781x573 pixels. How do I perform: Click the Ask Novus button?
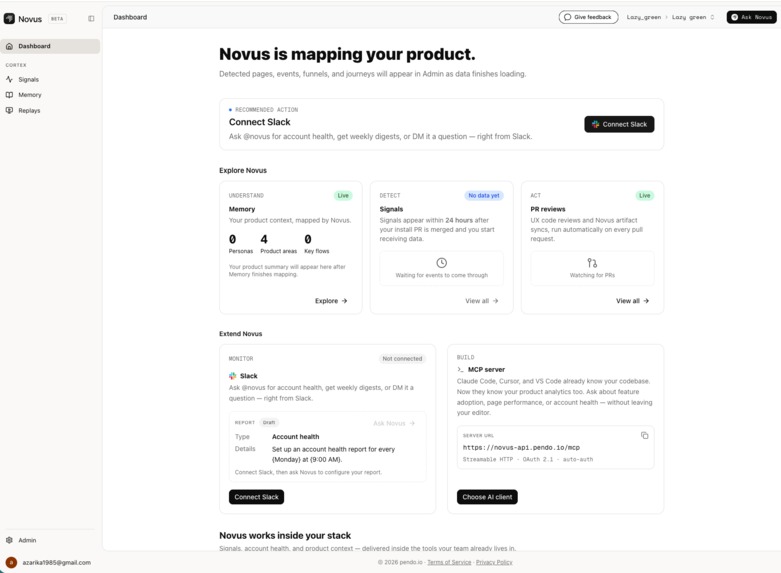[751, 17]
